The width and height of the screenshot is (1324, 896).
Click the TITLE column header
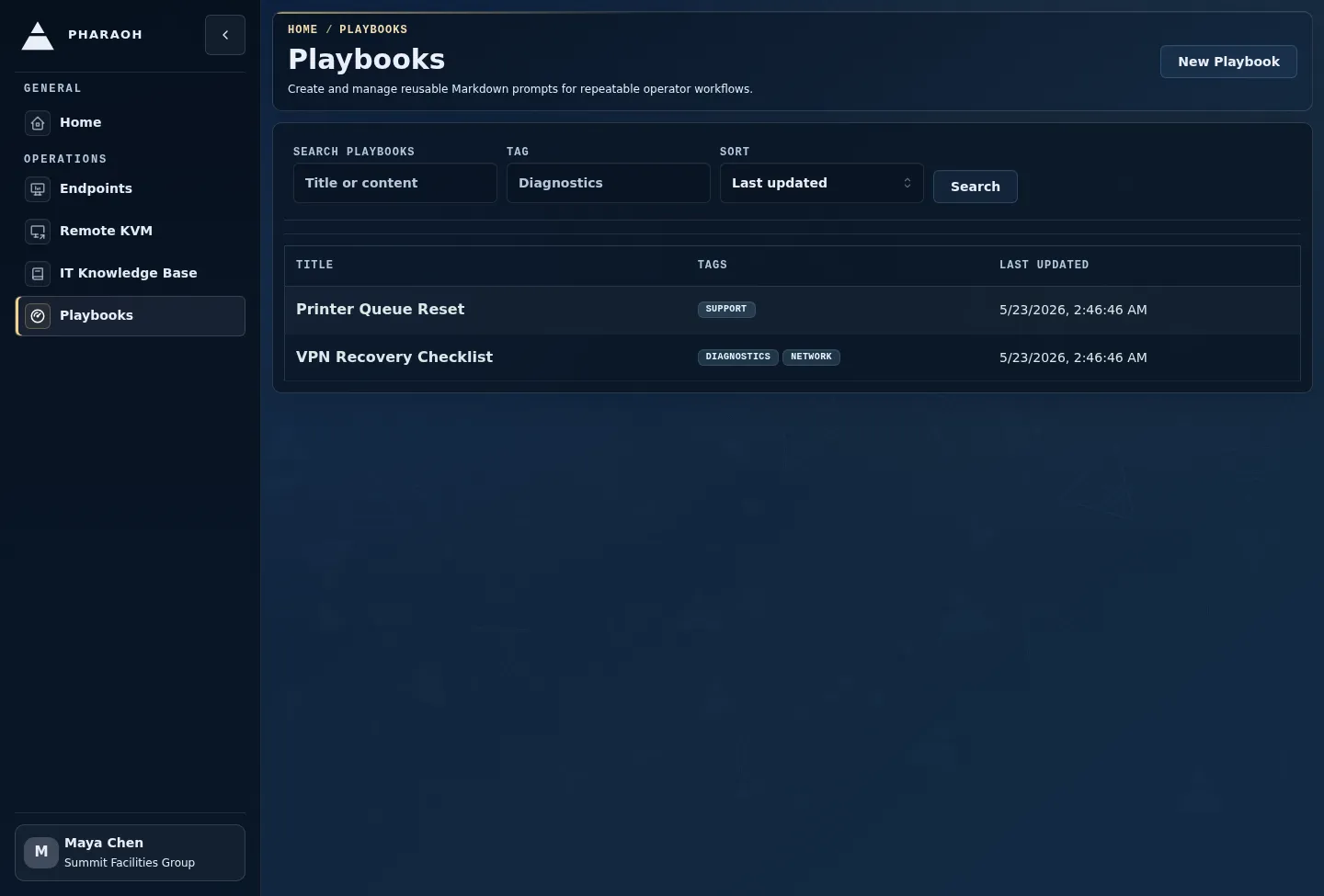pos(314,265)
